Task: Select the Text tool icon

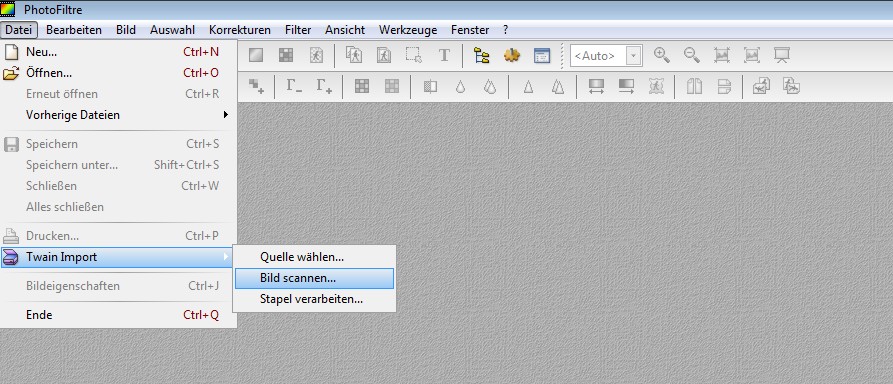Action: pos(444,55)
